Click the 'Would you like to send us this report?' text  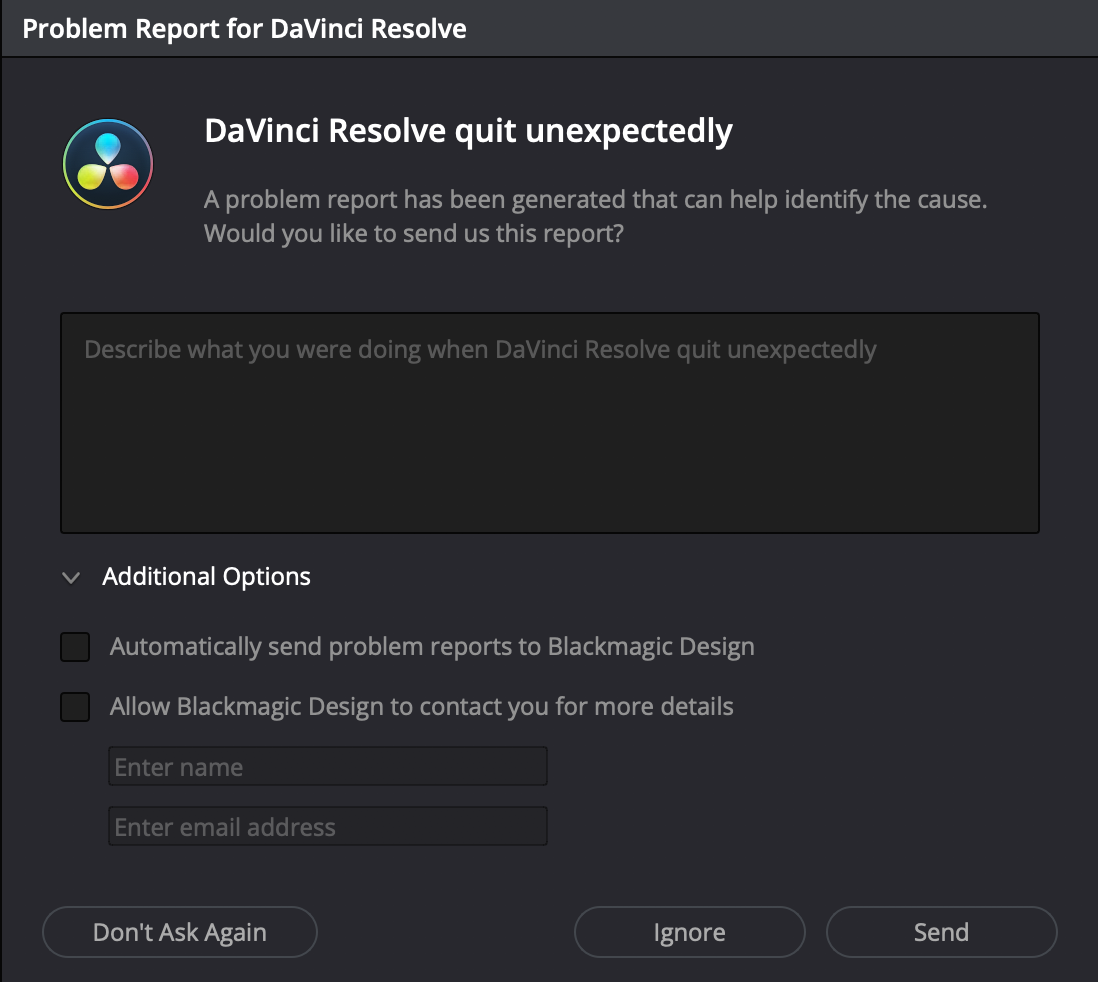[414, 233]
